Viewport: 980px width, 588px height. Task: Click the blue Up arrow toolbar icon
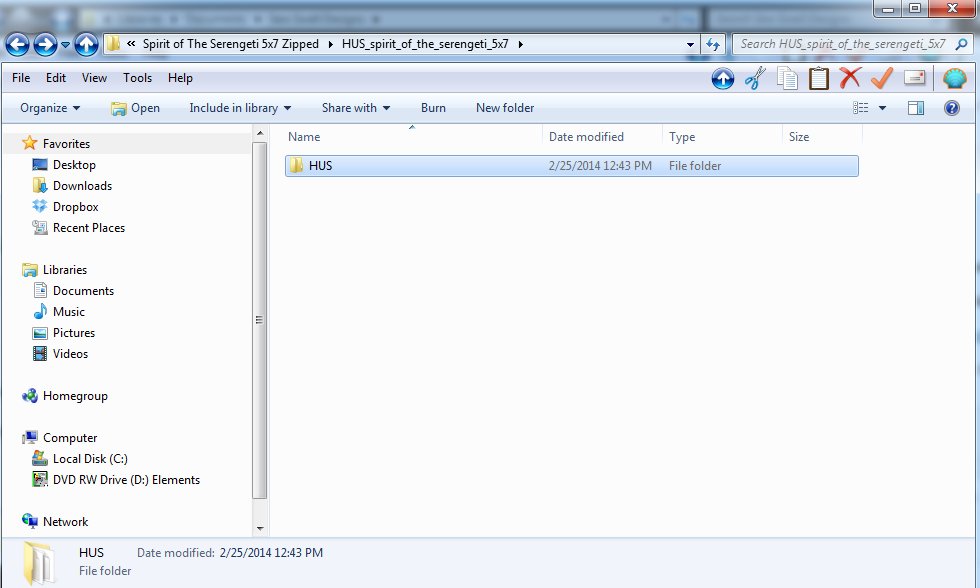722,79
